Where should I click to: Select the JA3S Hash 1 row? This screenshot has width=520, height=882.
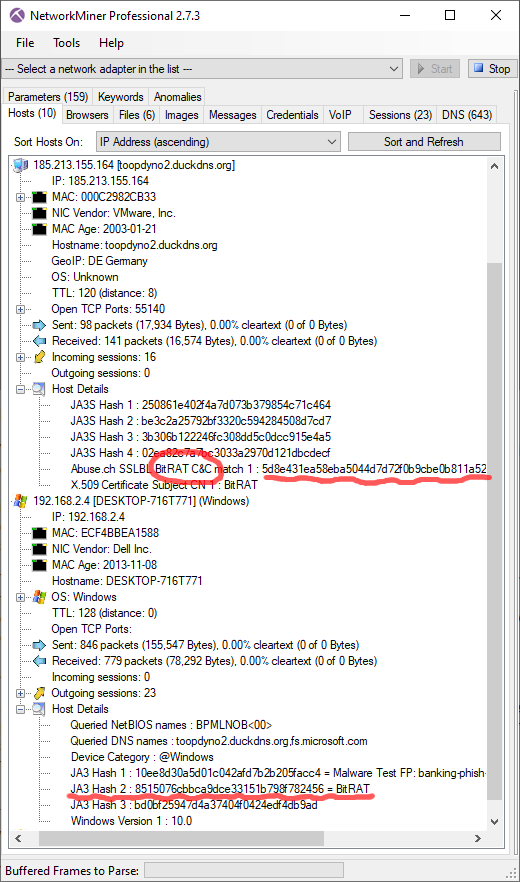201,405
